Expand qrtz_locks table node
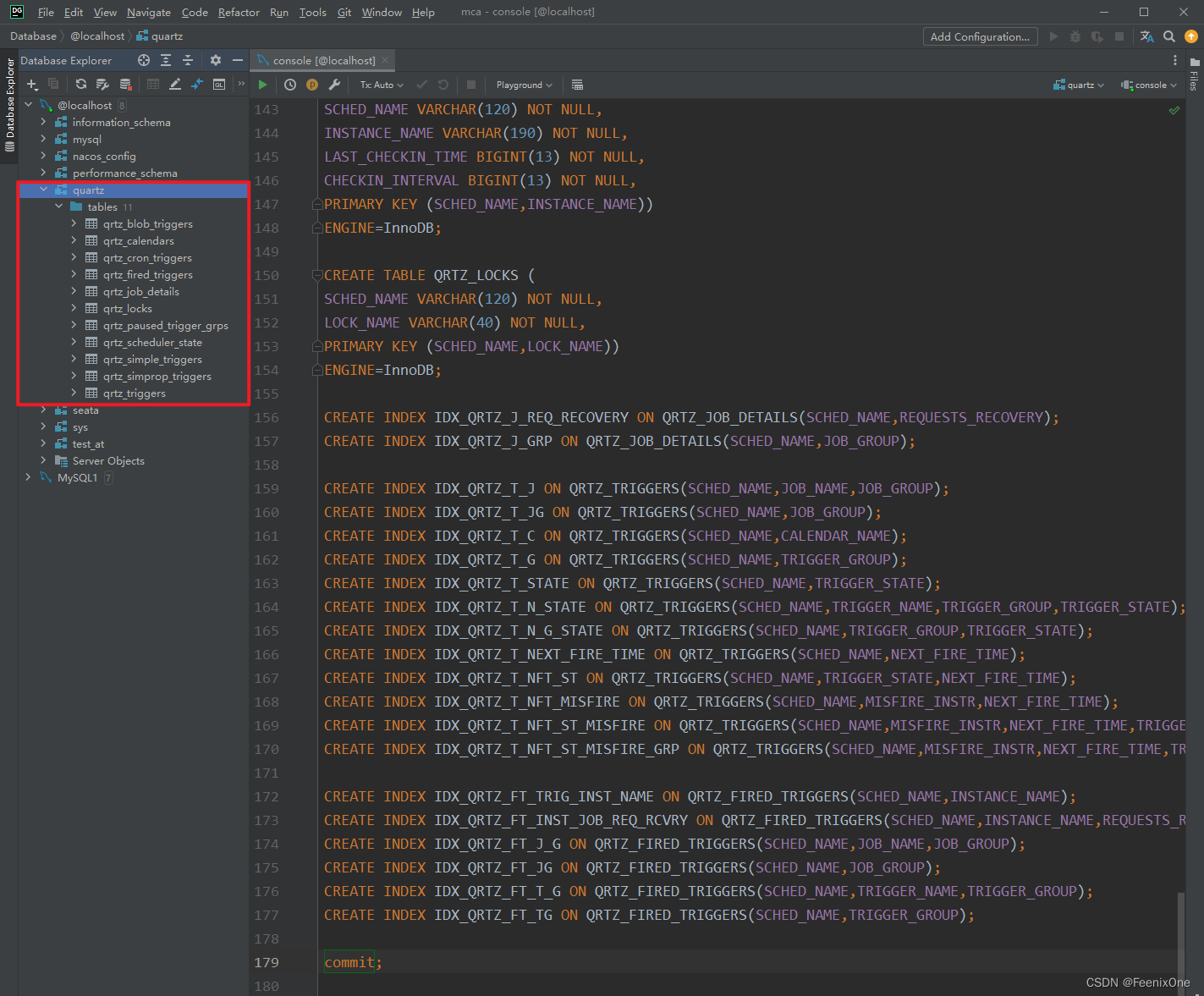 [74, 308]
